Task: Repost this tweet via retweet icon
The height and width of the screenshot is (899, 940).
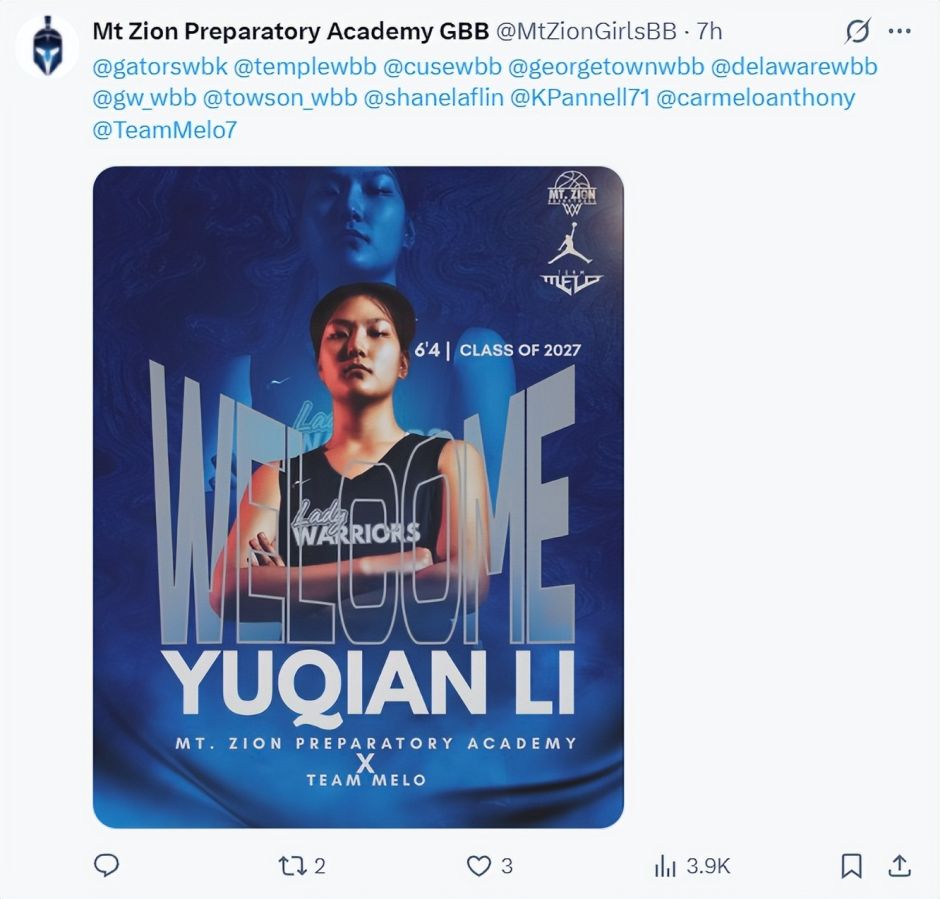Action: coord(293,866)
